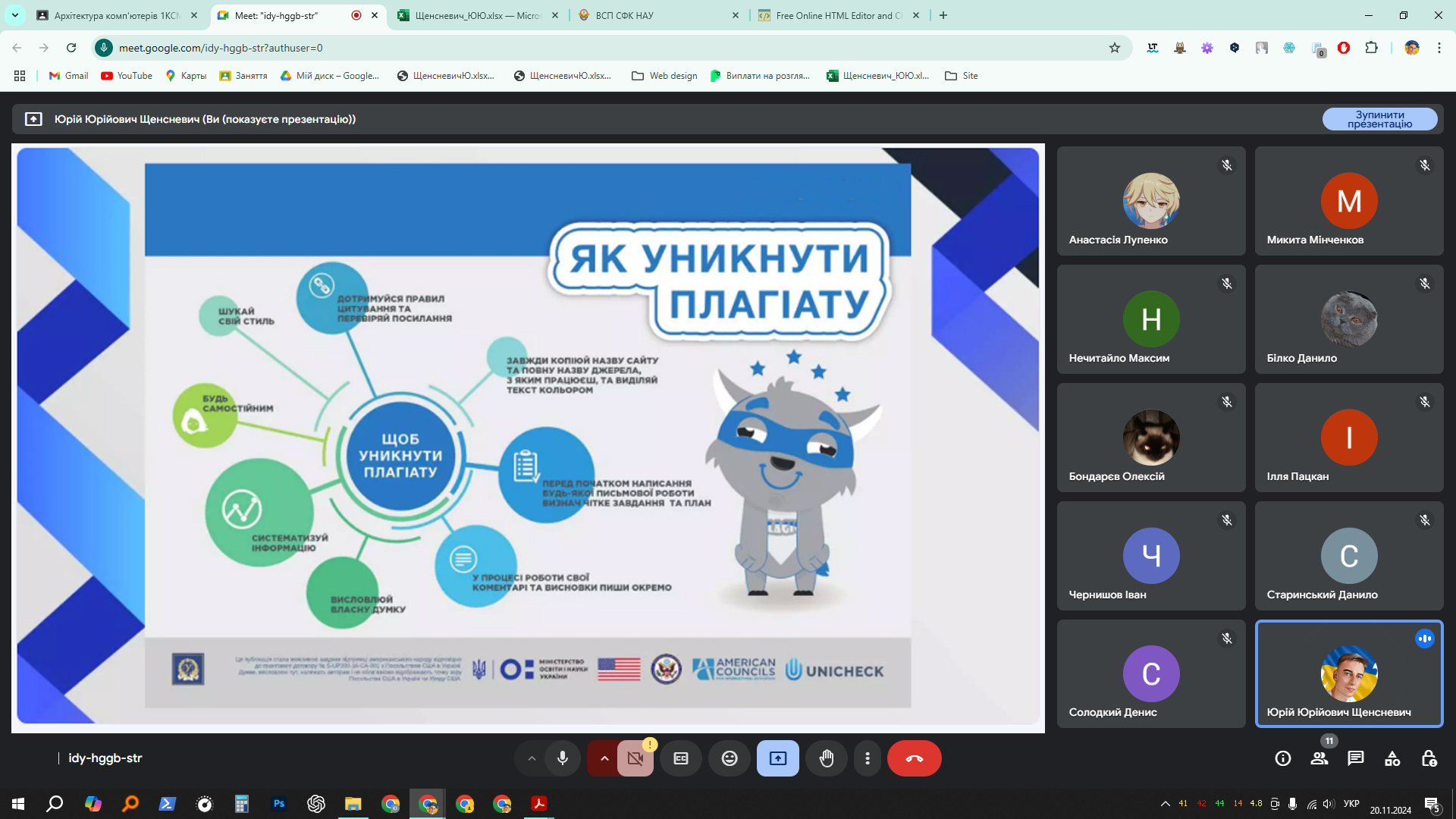Open meeting details info icon

tap(1282, 758)
